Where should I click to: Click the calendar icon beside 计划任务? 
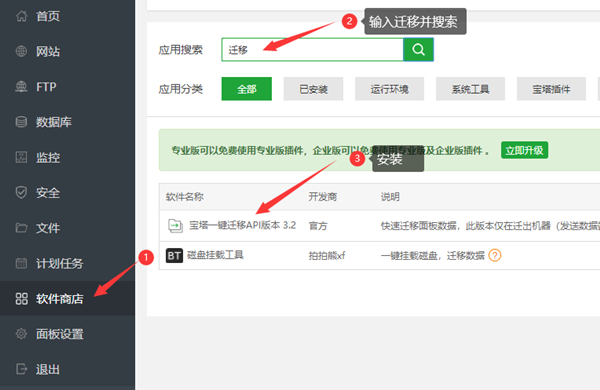click(21, 263)
